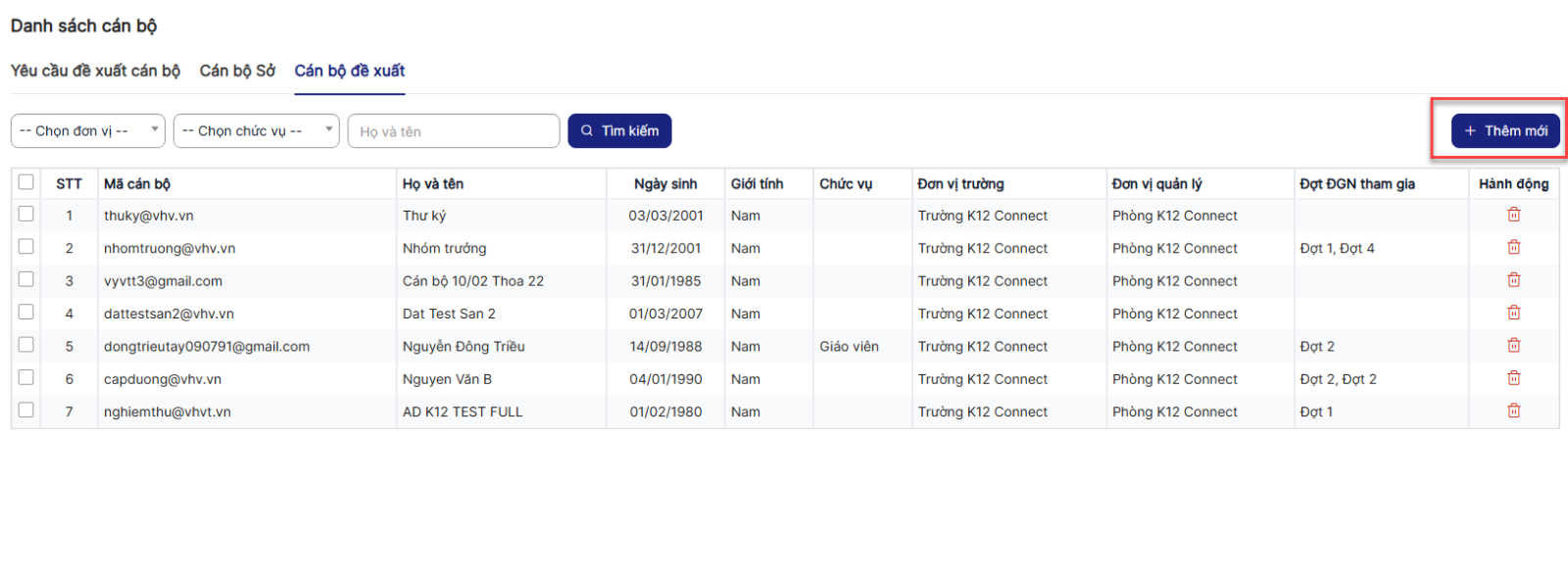Toggle the select-all checkbox in table header
Screen dimensions: 1568x583
coord(26,182)
